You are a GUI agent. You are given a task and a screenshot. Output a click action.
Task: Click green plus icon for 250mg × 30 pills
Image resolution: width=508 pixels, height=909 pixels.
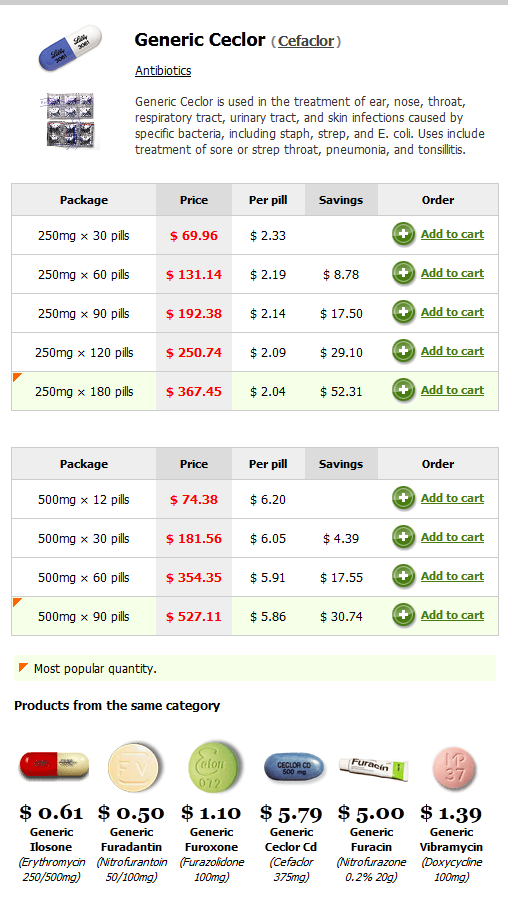[403, 234]
